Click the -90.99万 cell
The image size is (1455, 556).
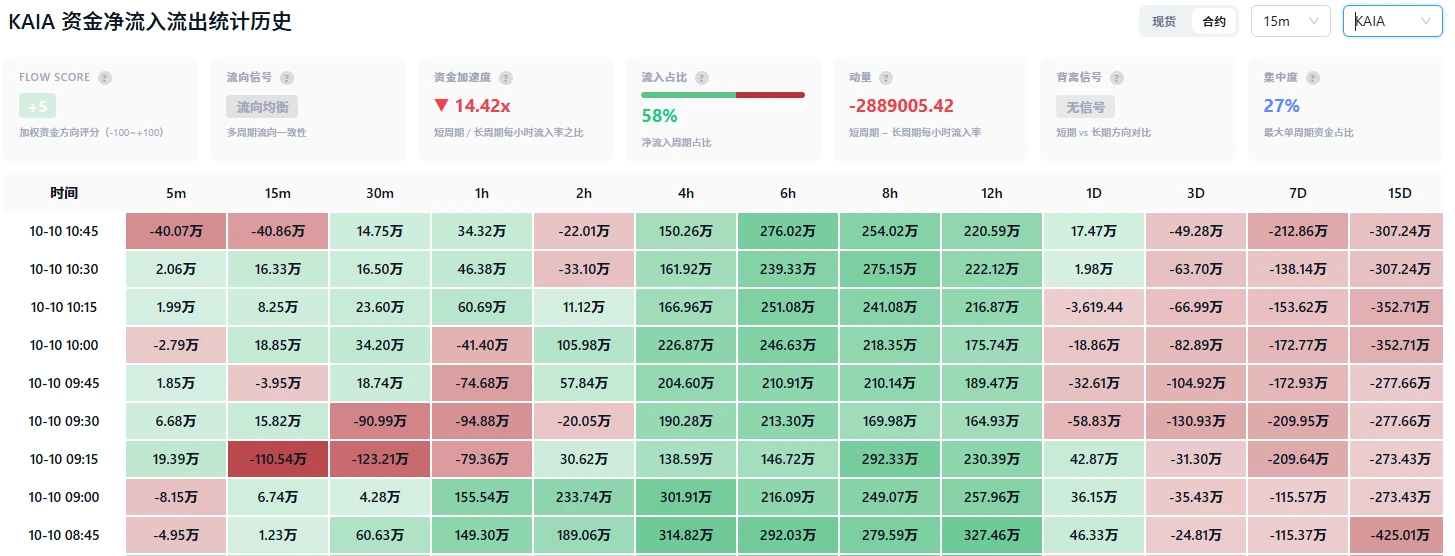click(380, 421)
